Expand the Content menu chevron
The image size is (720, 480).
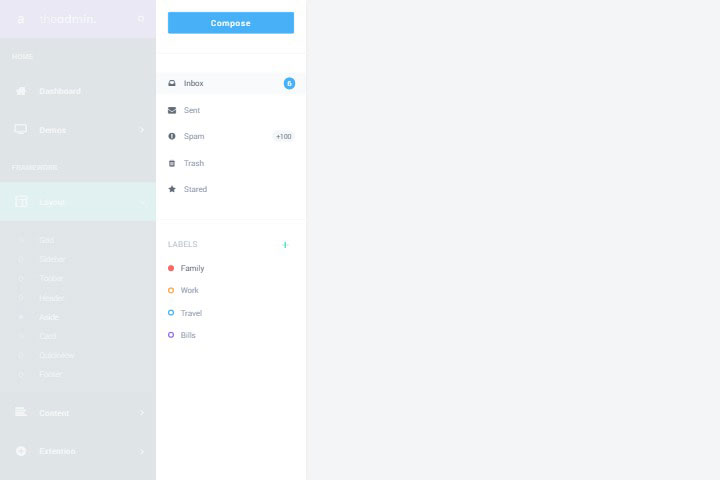point(141,413)
